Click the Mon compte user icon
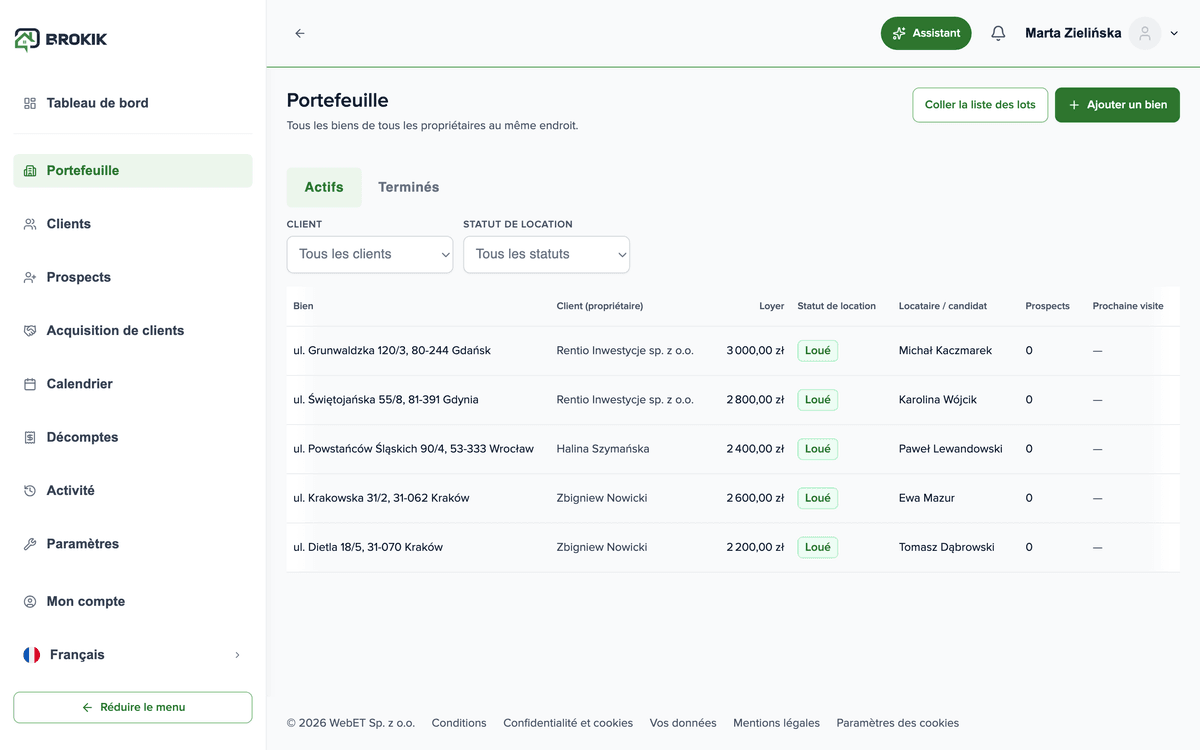Viewport: 1200px width, 750px height. [30, 602]
